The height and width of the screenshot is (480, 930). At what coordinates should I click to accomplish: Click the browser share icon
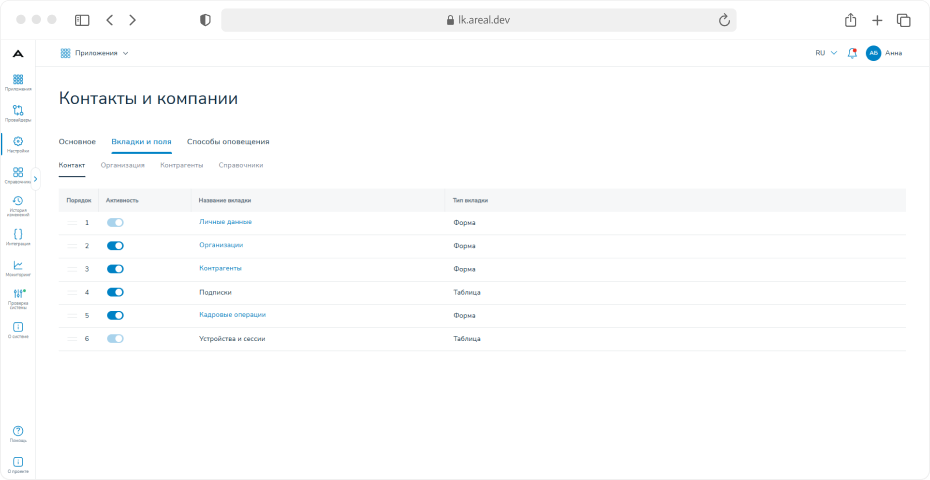(x=850, y=20)
